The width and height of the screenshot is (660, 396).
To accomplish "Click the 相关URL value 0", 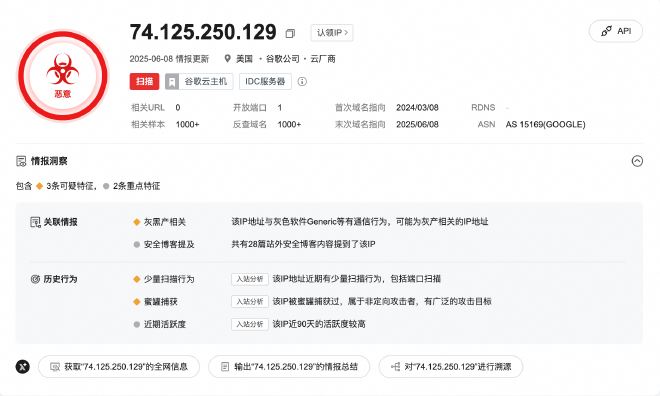I will 178,108.
